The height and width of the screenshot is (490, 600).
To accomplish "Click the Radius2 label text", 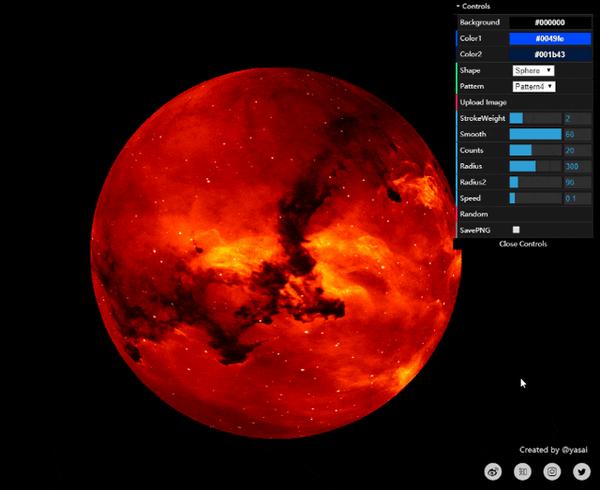I will (x=473, y=182).
